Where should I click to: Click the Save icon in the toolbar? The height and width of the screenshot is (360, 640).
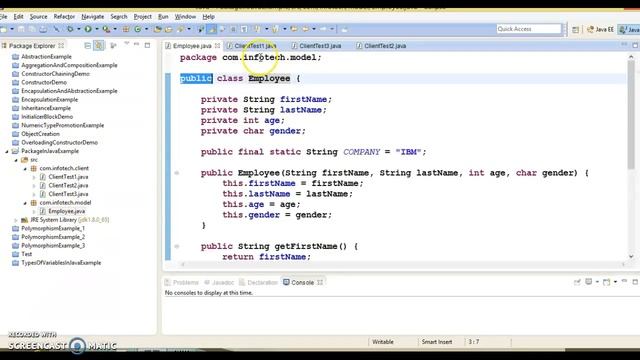tap(21, 29)
